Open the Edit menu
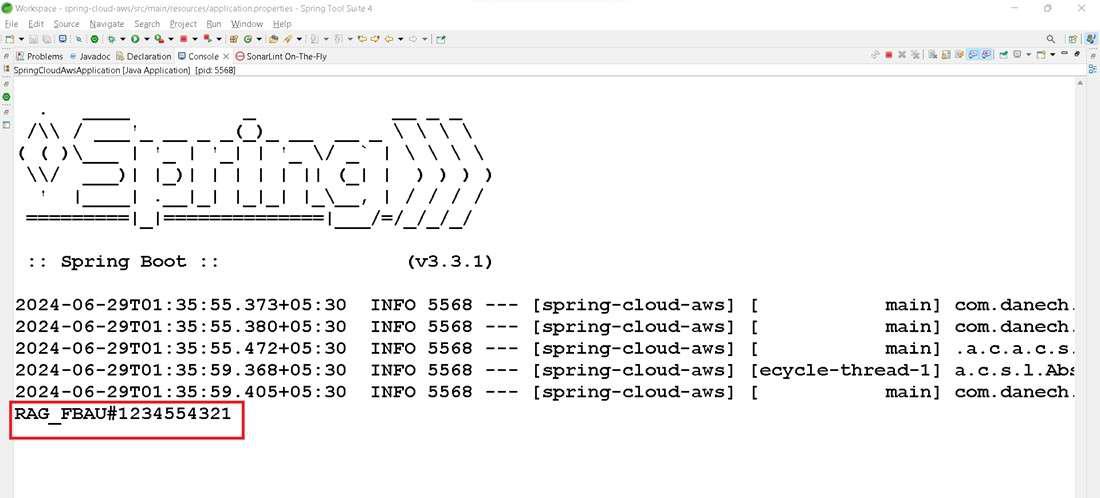Viewport: 1100px width, 498px height. click(x=36, y=24)
